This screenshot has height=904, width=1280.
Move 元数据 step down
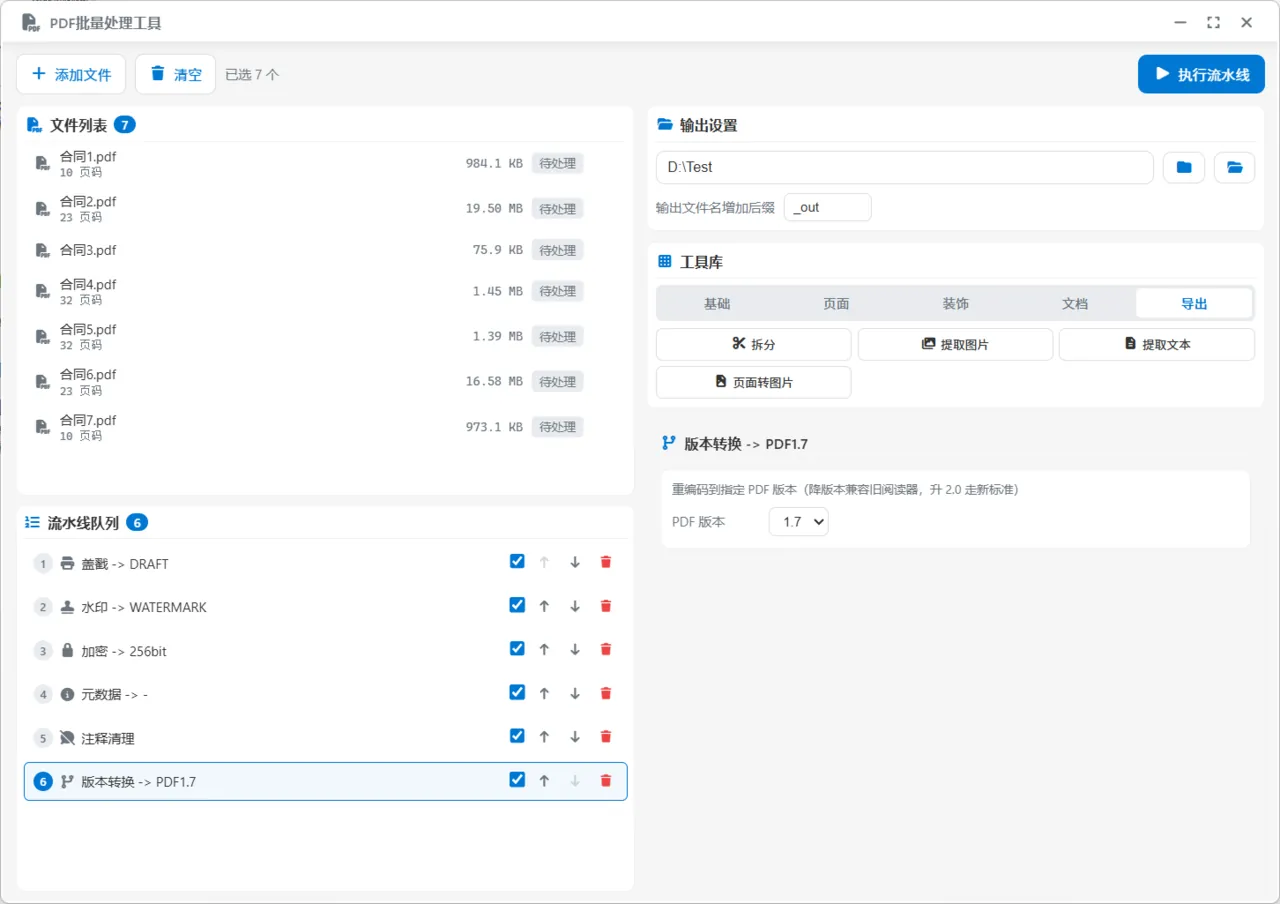coord(575,693)
